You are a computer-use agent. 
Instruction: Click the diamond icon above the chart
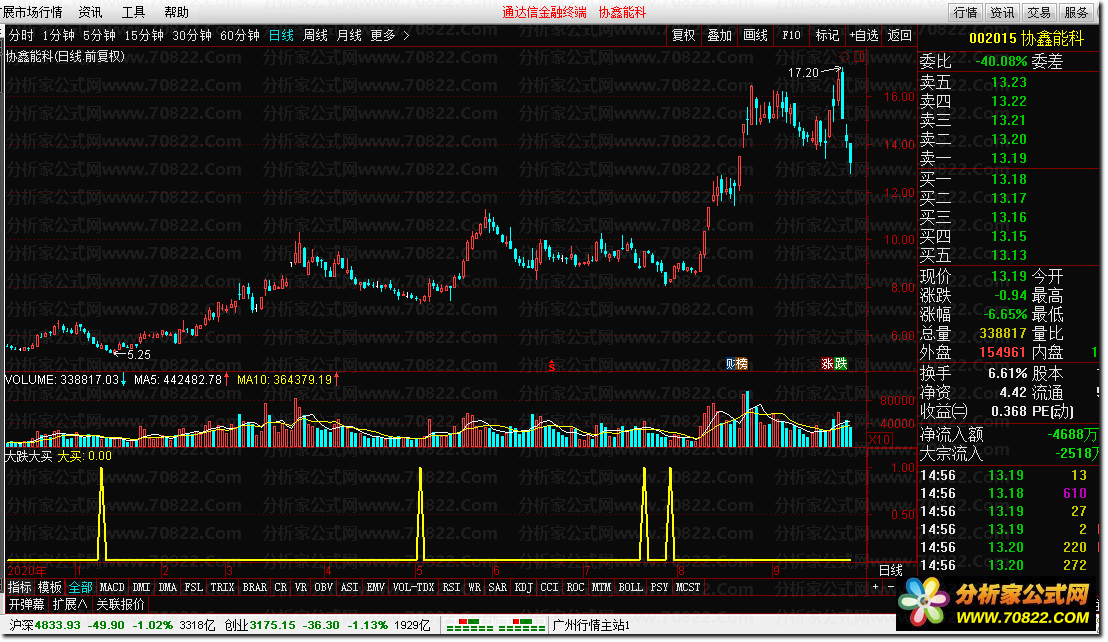tap(844, 56)
